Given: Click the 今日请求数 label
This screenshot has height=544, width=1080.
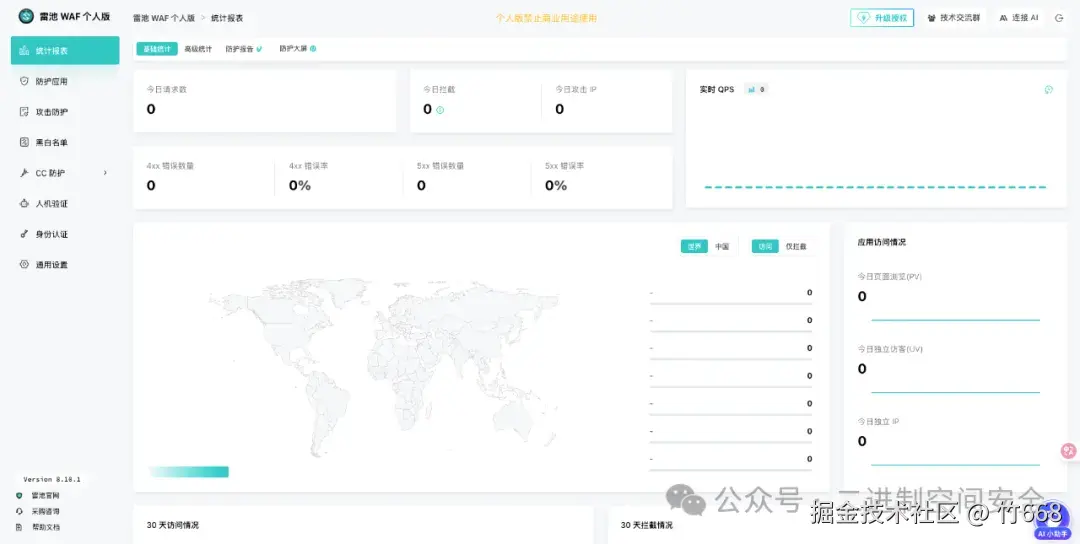Looking at the screenshot, I should click(x=166, y=90).
